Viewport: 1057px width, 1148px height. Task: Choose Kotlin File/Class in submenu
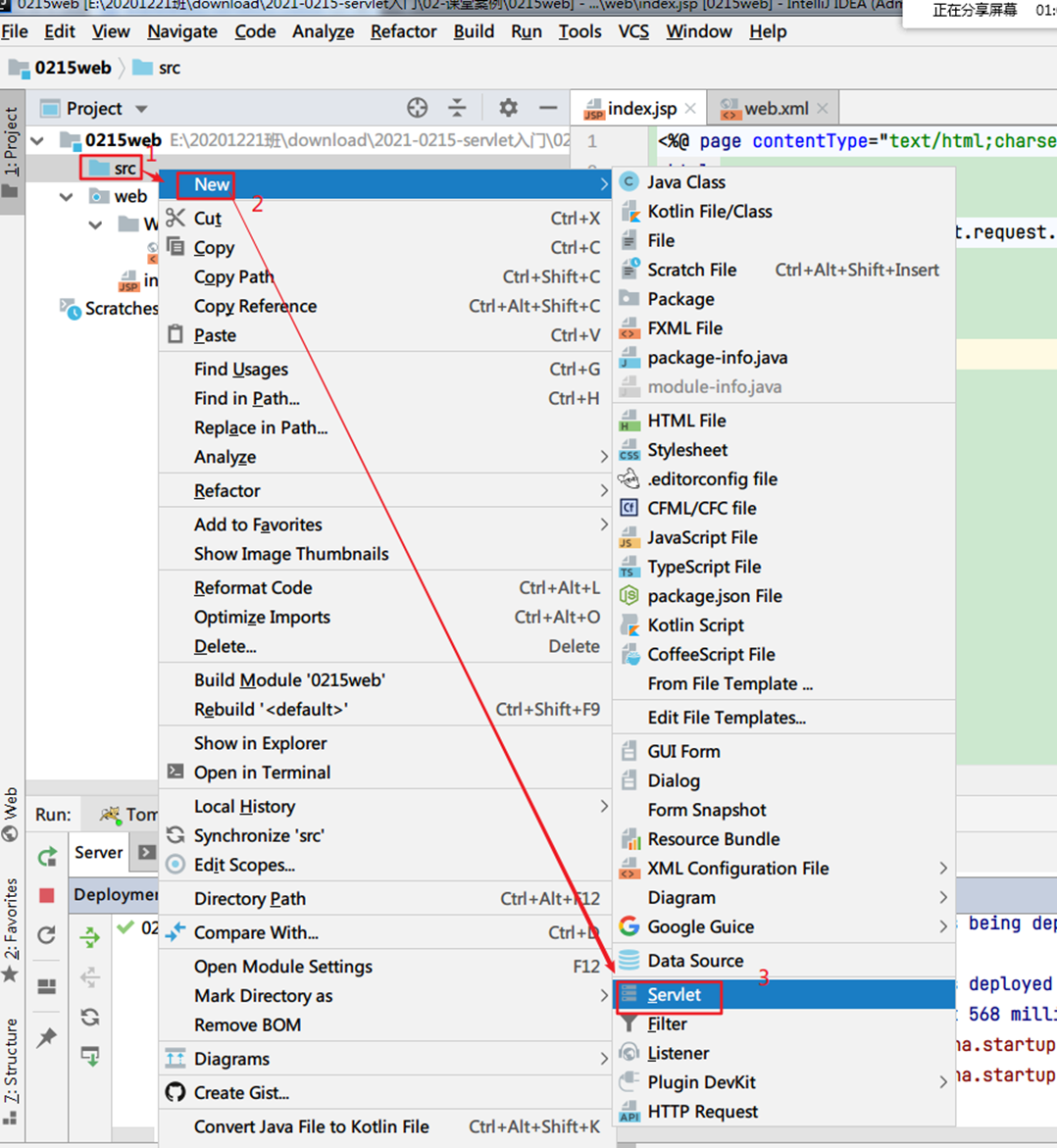point(783,212)
